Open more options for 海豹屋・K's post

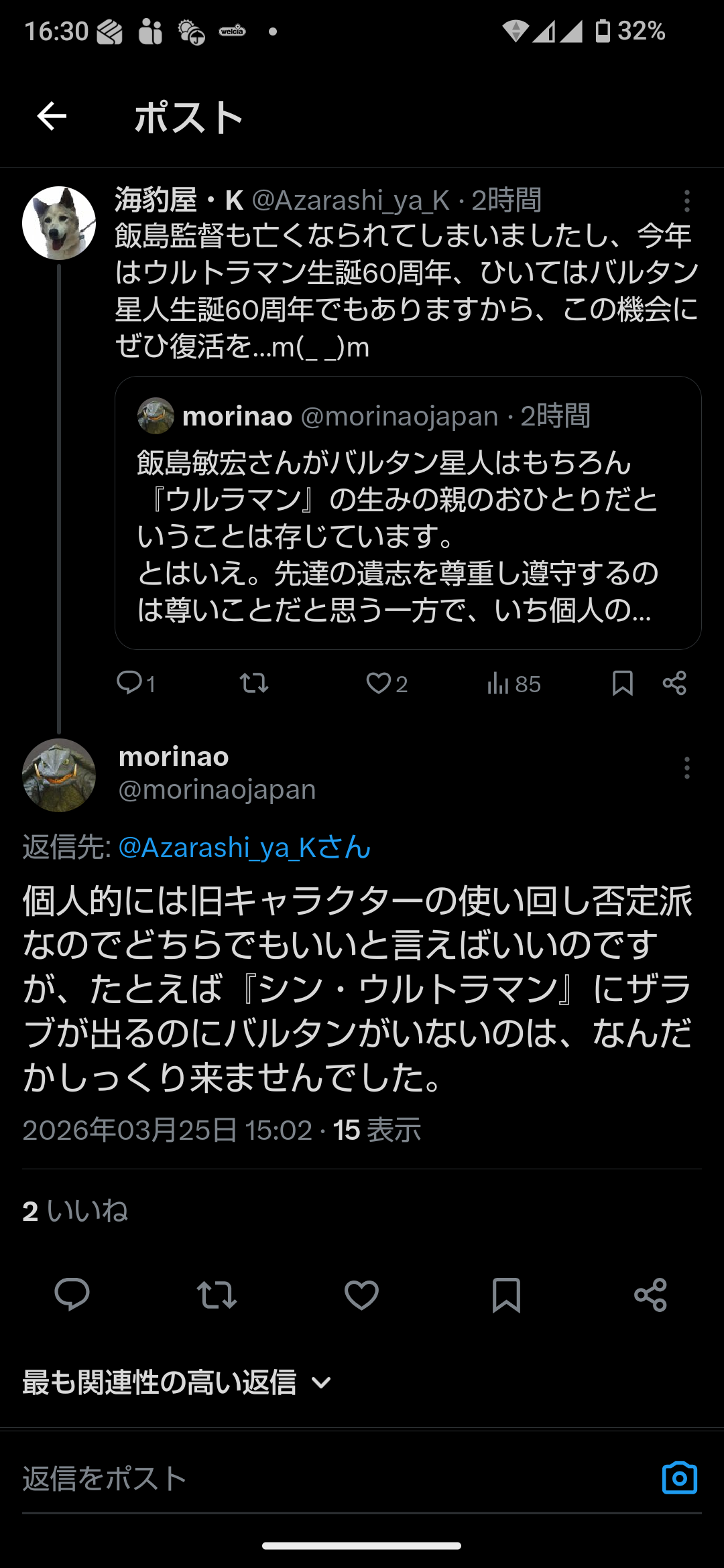coord(686,200)
